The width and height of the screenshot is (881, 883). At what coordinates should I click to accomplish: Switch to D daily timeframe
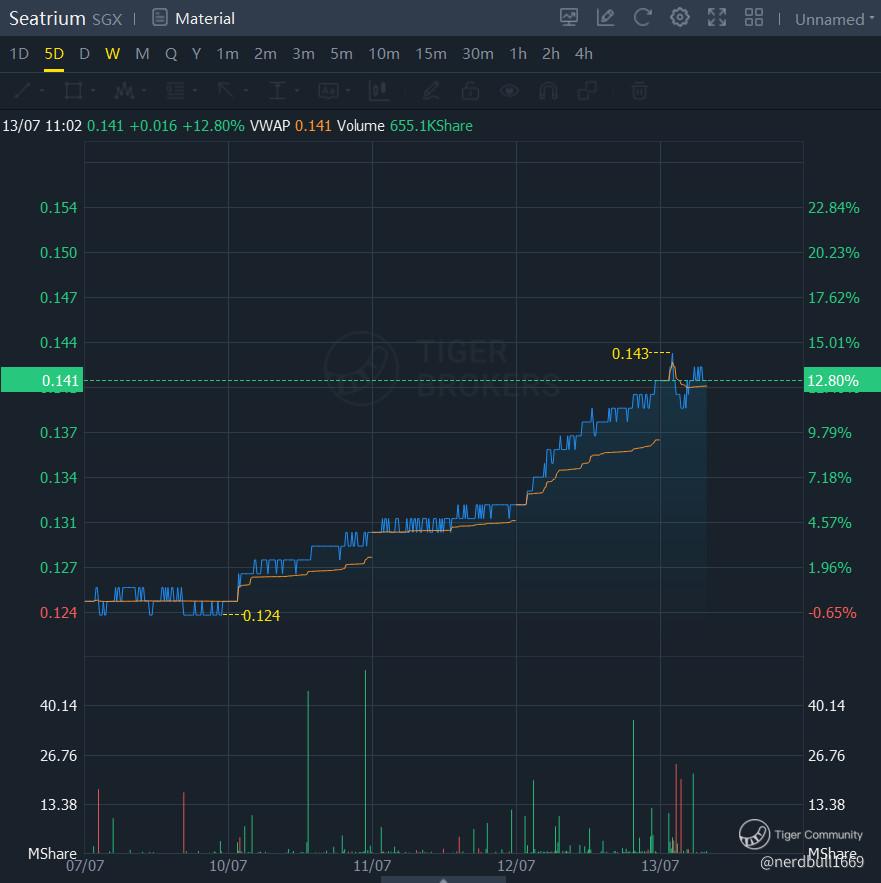point(84,53)
